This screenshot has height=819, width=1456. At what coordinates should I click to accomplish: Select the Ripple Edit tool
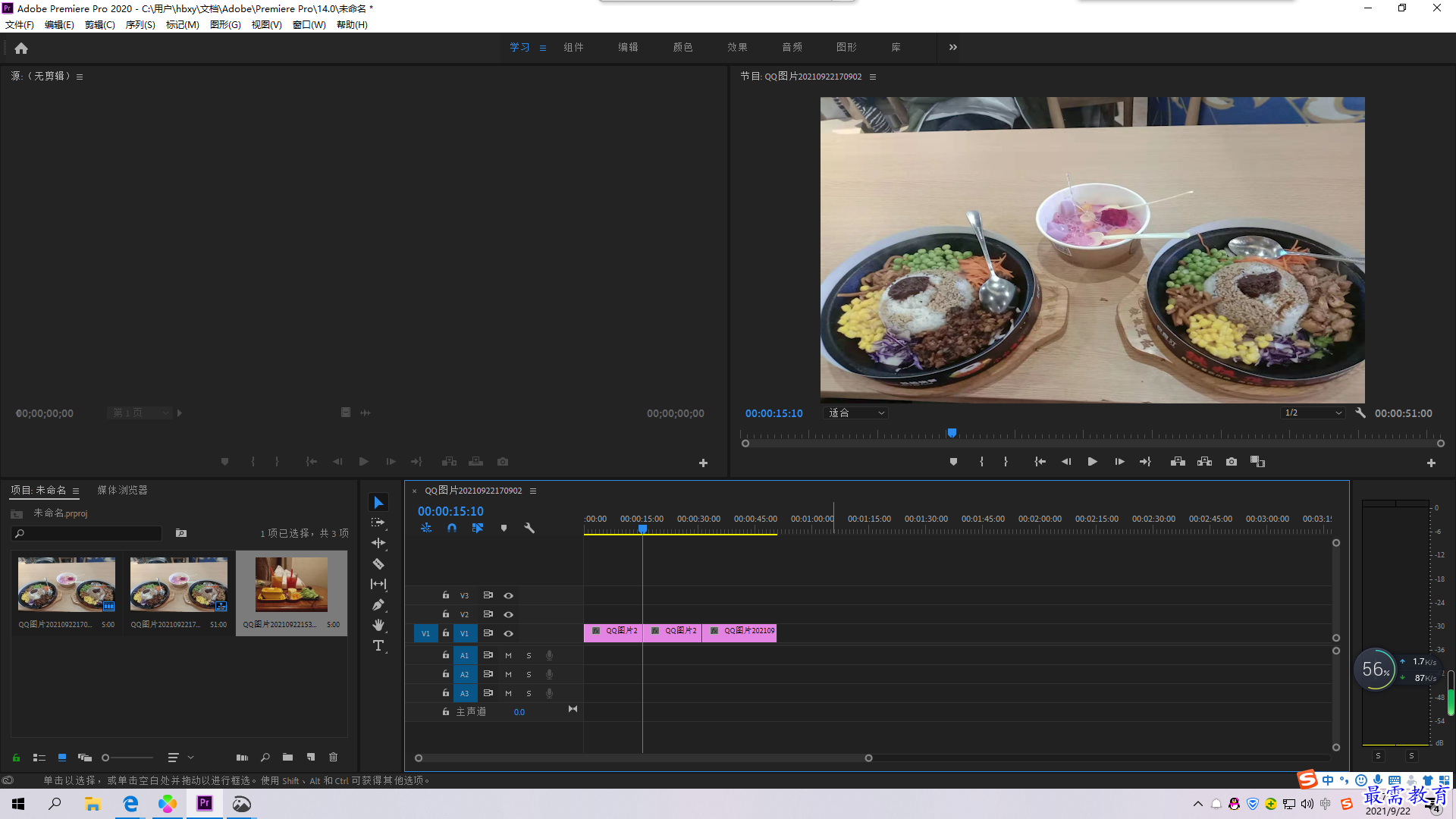378,543
